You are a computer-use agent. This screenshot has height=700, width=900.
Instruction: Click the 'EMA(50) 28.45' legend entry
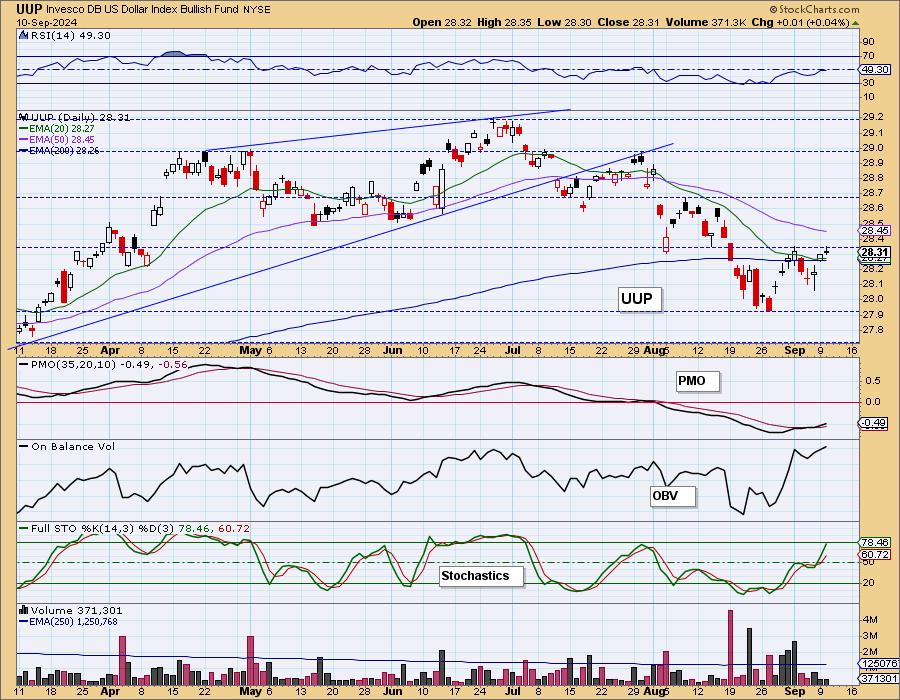click(61, 140)
